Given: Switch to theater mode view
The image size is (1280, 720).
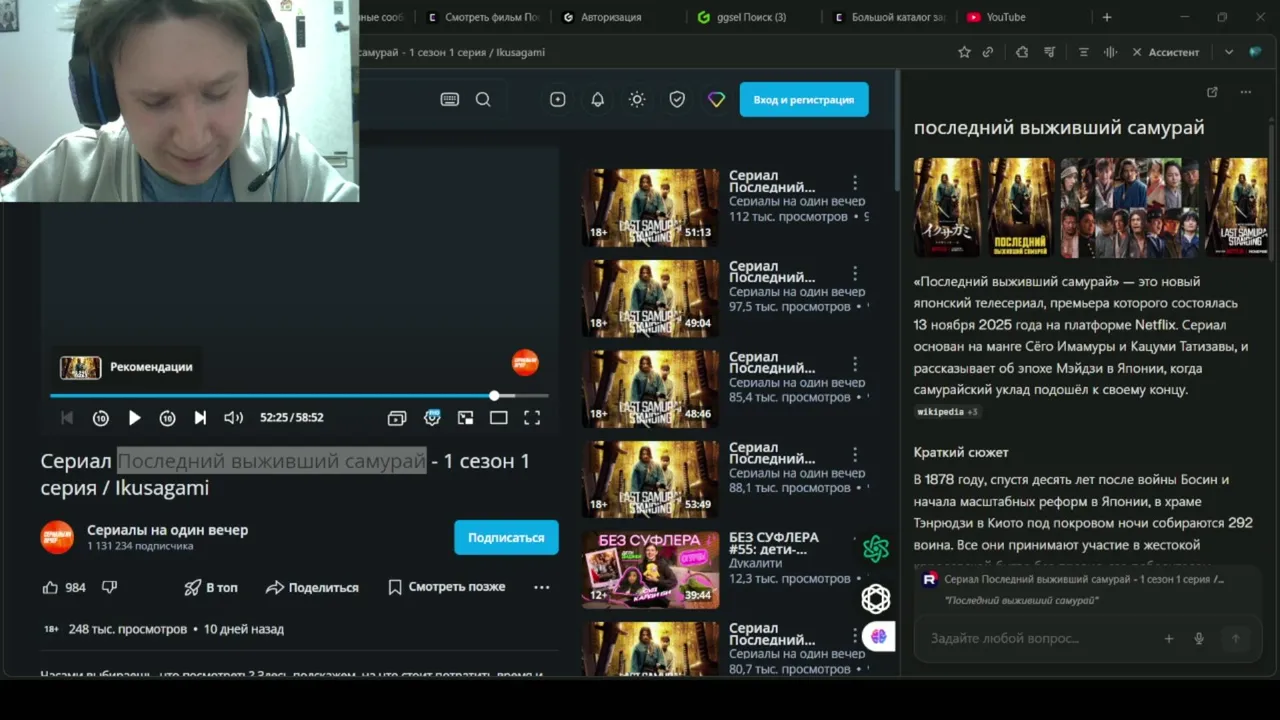Looking at the screenshot, I should 498,418.
